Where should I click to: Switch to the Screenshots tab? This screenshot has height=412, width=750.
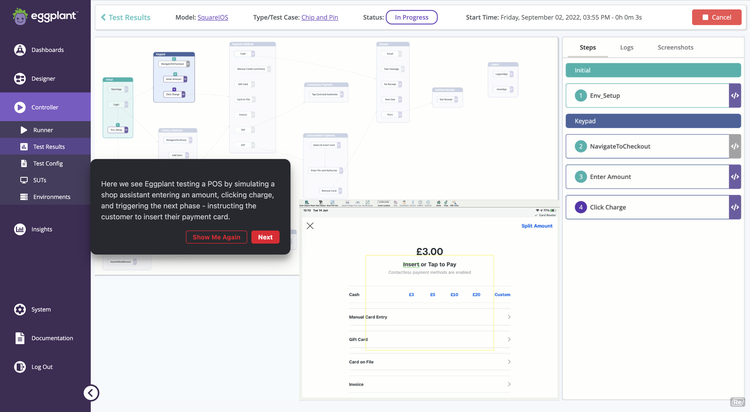(x=675, y=47)
